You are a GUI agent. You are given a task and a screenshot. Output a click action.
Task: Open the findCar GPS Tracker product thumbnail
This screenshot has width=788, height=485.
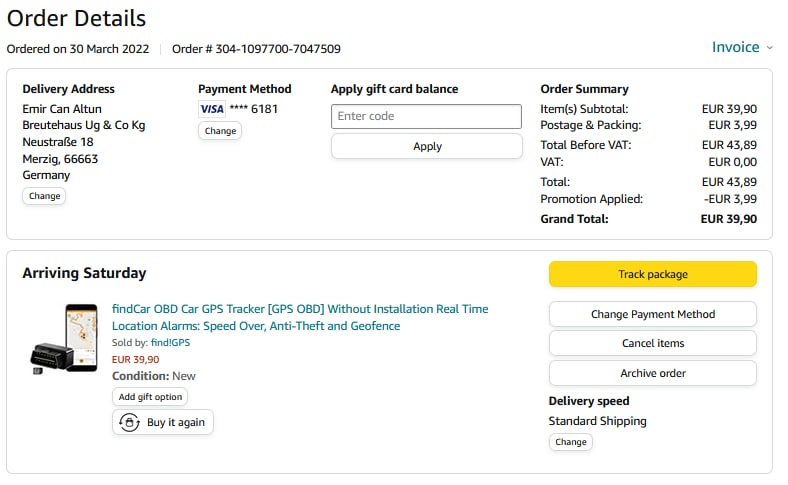click(x=64, y=338)
